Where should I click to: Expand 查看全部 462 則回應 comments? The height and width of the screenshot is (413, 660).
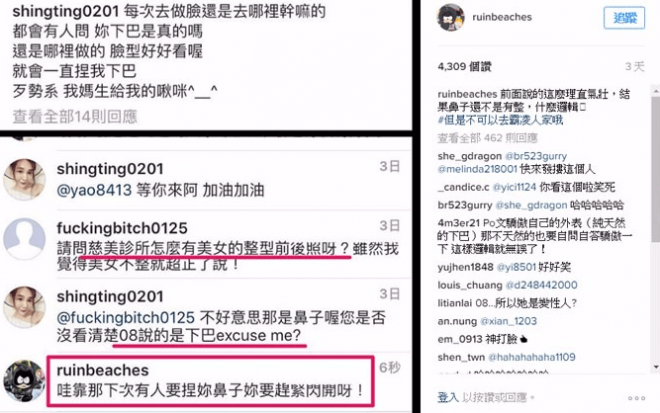487,138
